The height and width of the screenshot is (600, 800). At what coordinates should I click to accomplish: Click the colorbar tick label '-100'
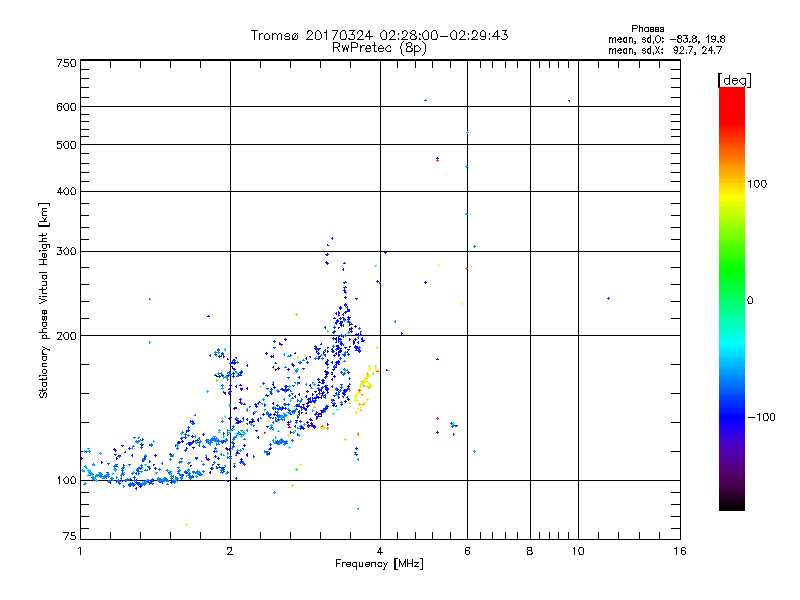point(761,417)
